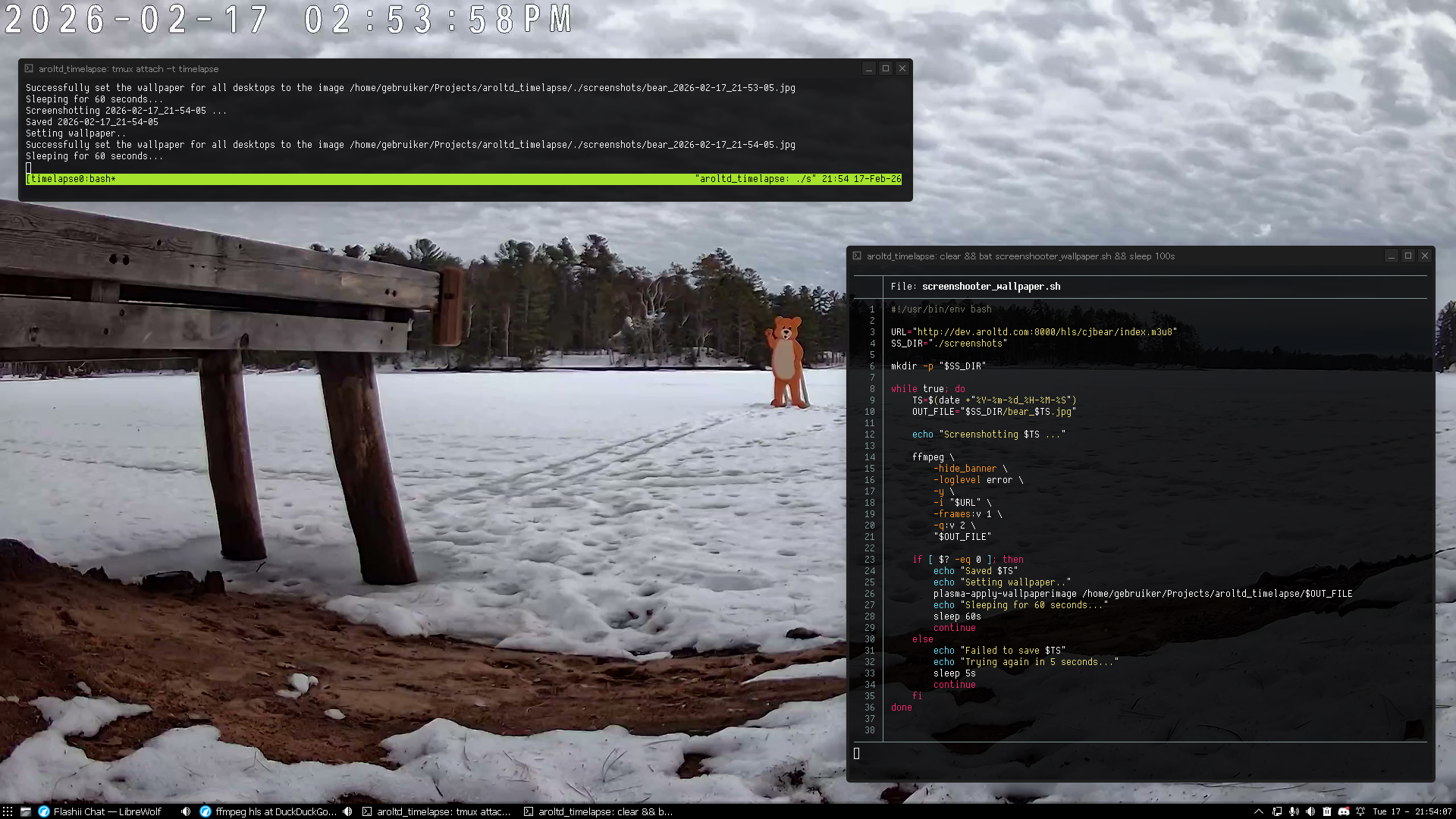Open the Discord tray icon

coord(1344,811)
